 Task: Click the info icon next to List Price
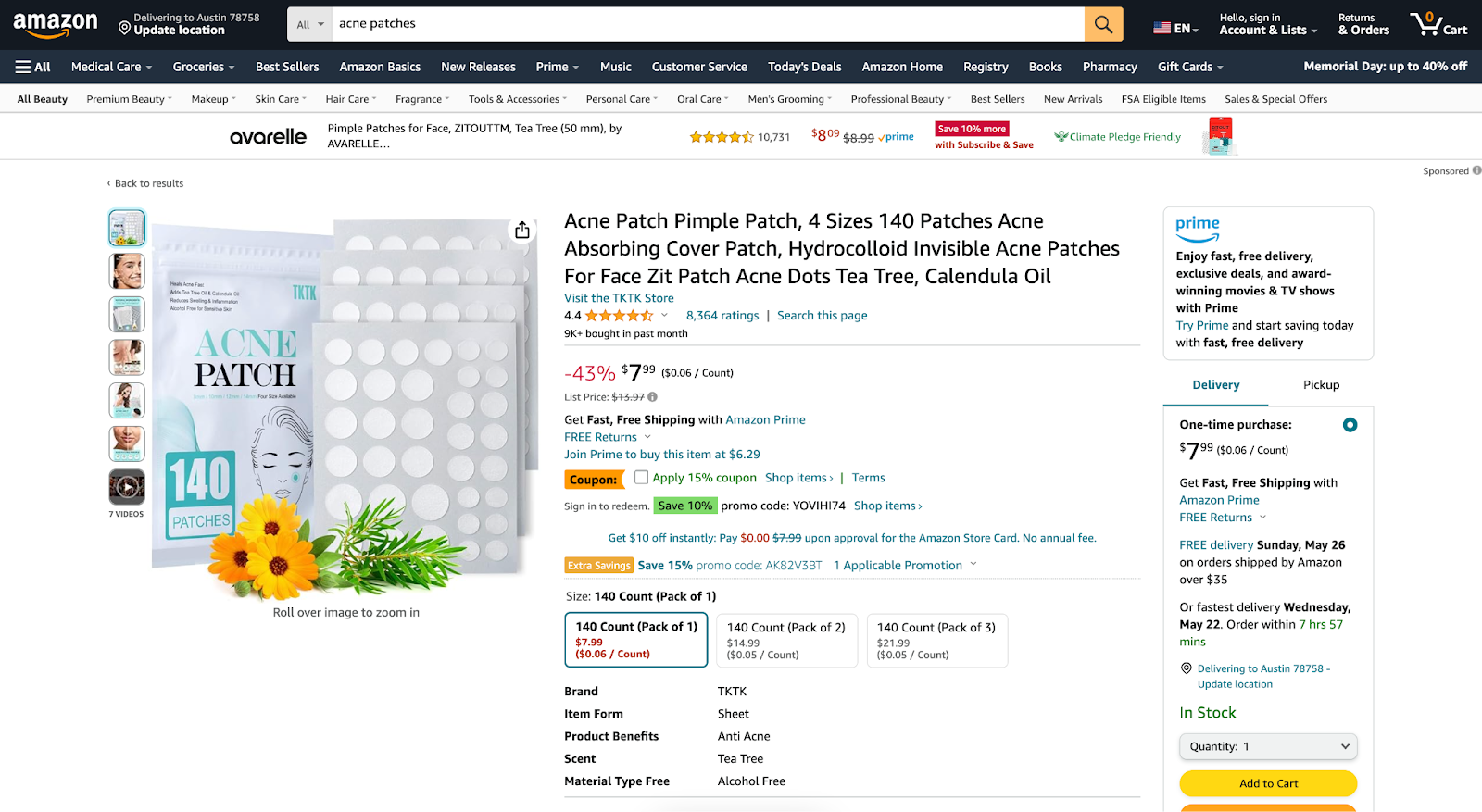coord(652,396)
